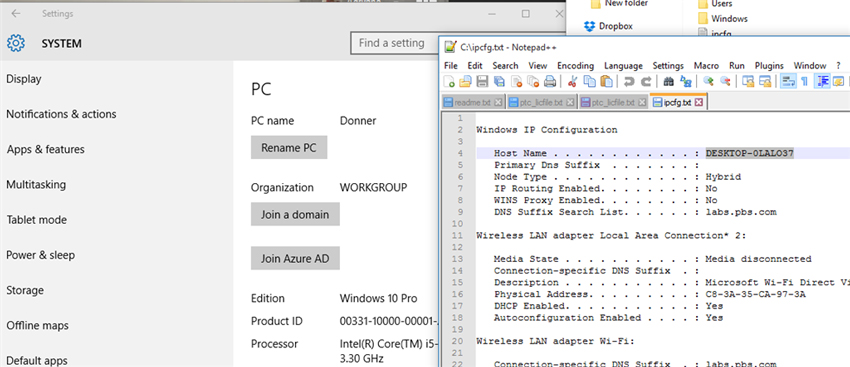Open the Window menu

pos(810,66)
